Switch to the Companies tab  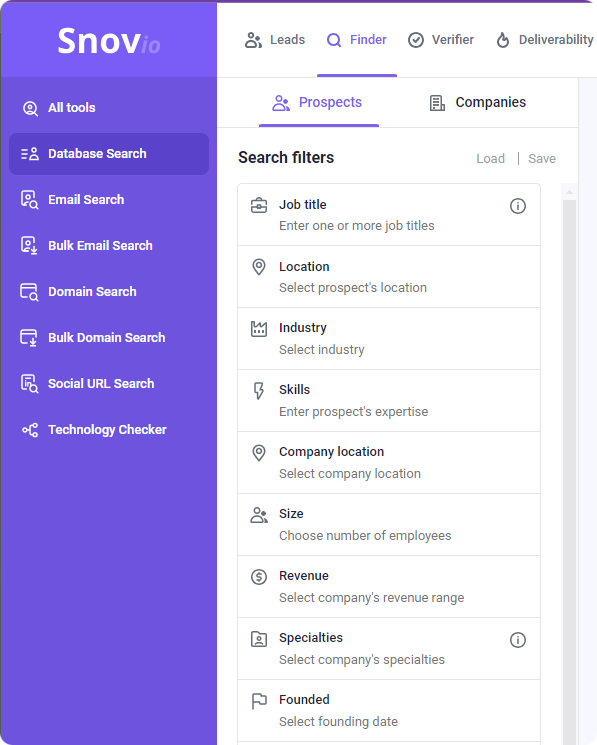coord(478,103)
